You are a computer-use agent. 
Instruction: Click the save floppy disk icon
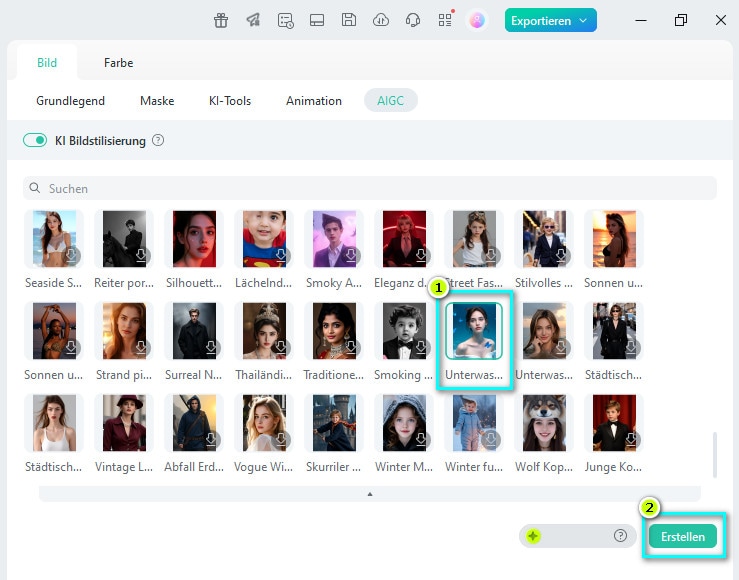click(349, 20)
